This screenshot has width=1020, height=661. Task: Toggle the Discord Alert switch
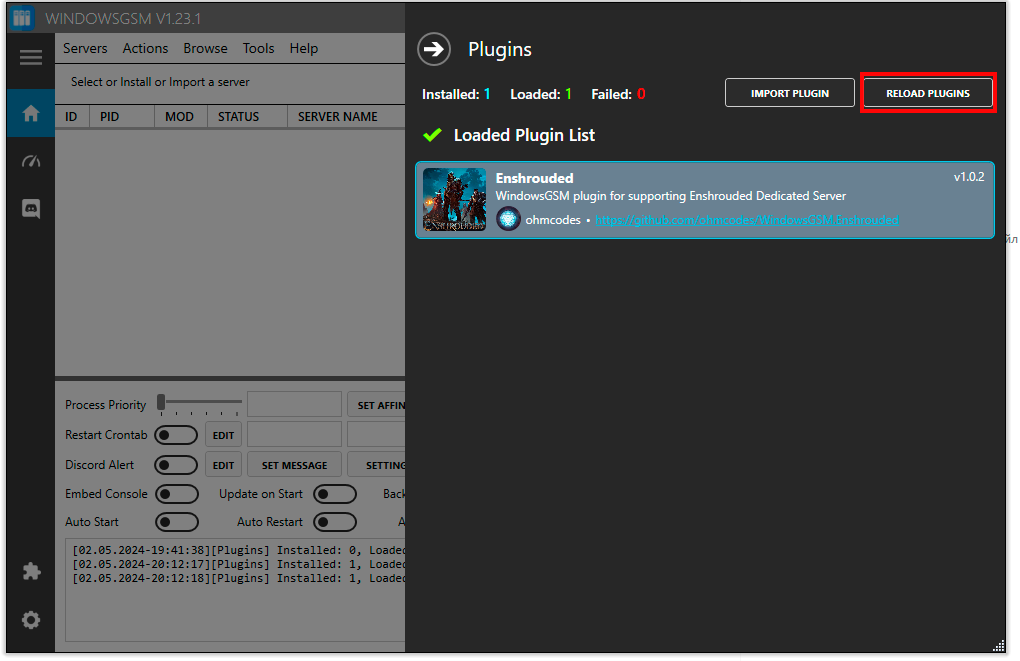pyautogui.click(x=176, y=465)
